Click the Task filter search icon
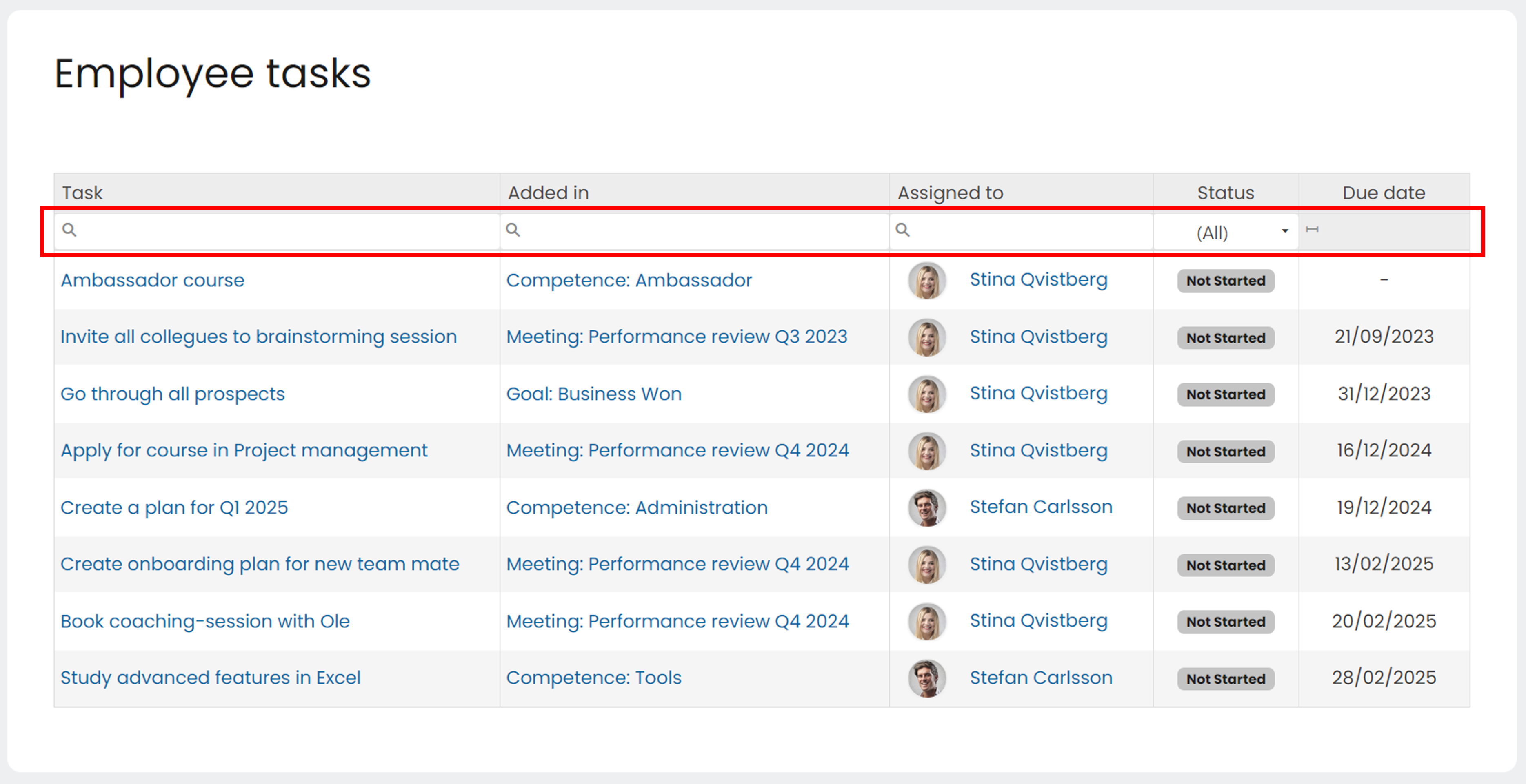The image size is (1526, 784). 69,230
